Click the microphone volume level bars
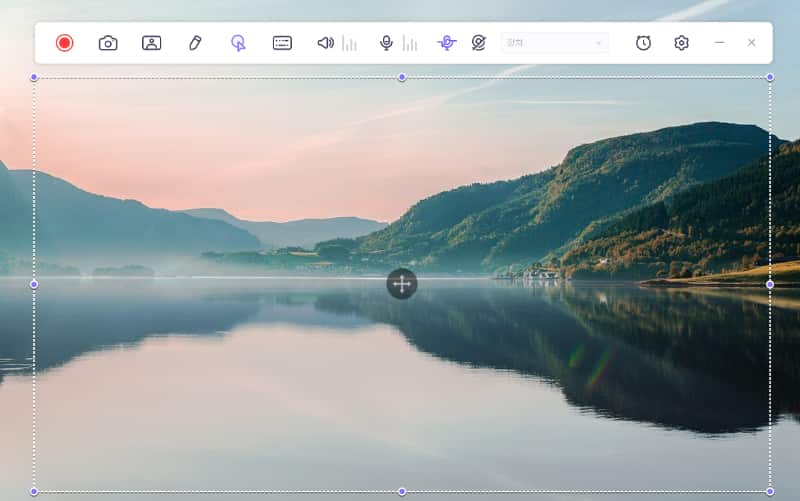 click(410, 43)
